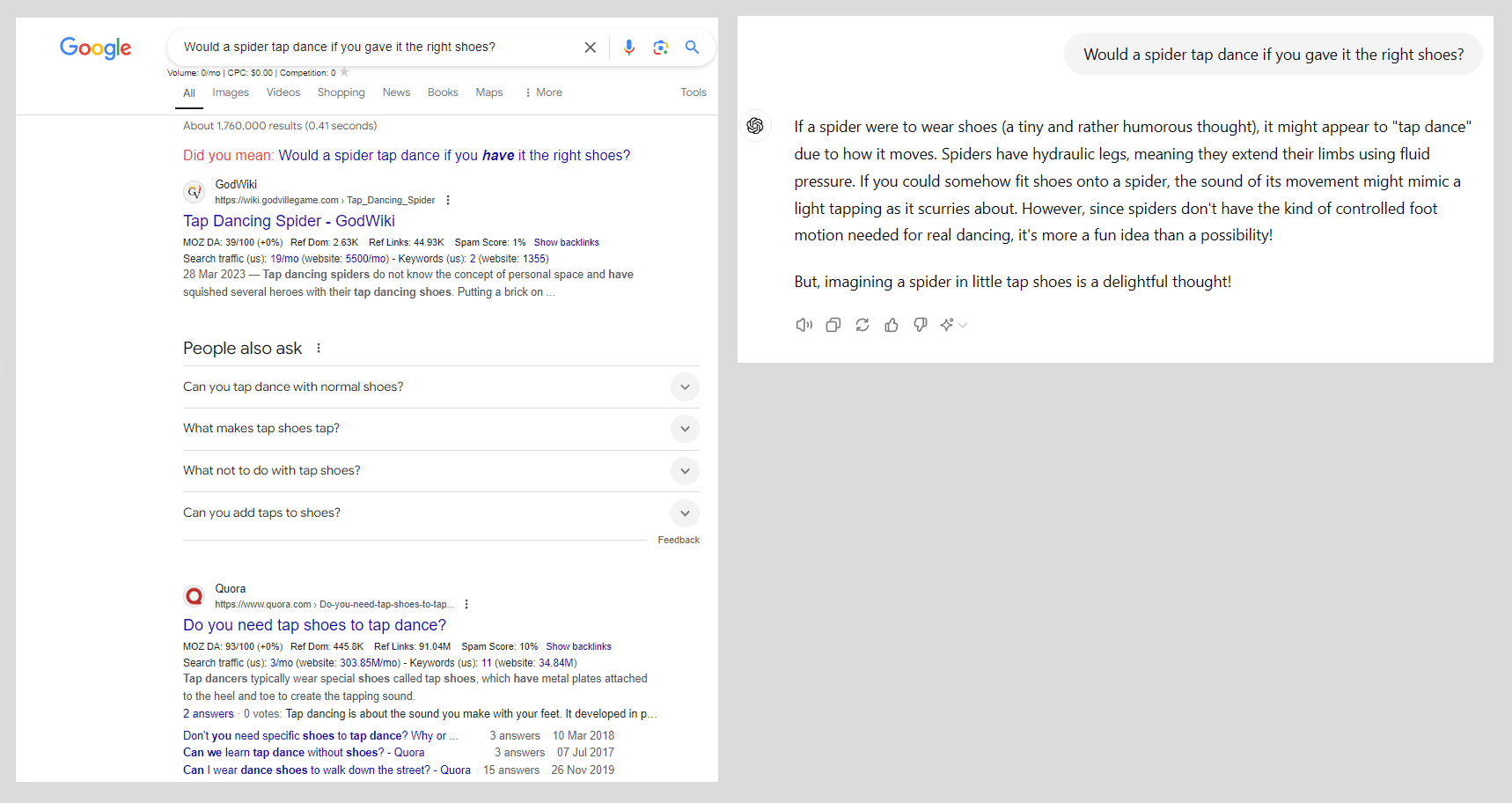Show backlinks for the GodWiki result
1512x803 pixels.
[x=566, y=242]
